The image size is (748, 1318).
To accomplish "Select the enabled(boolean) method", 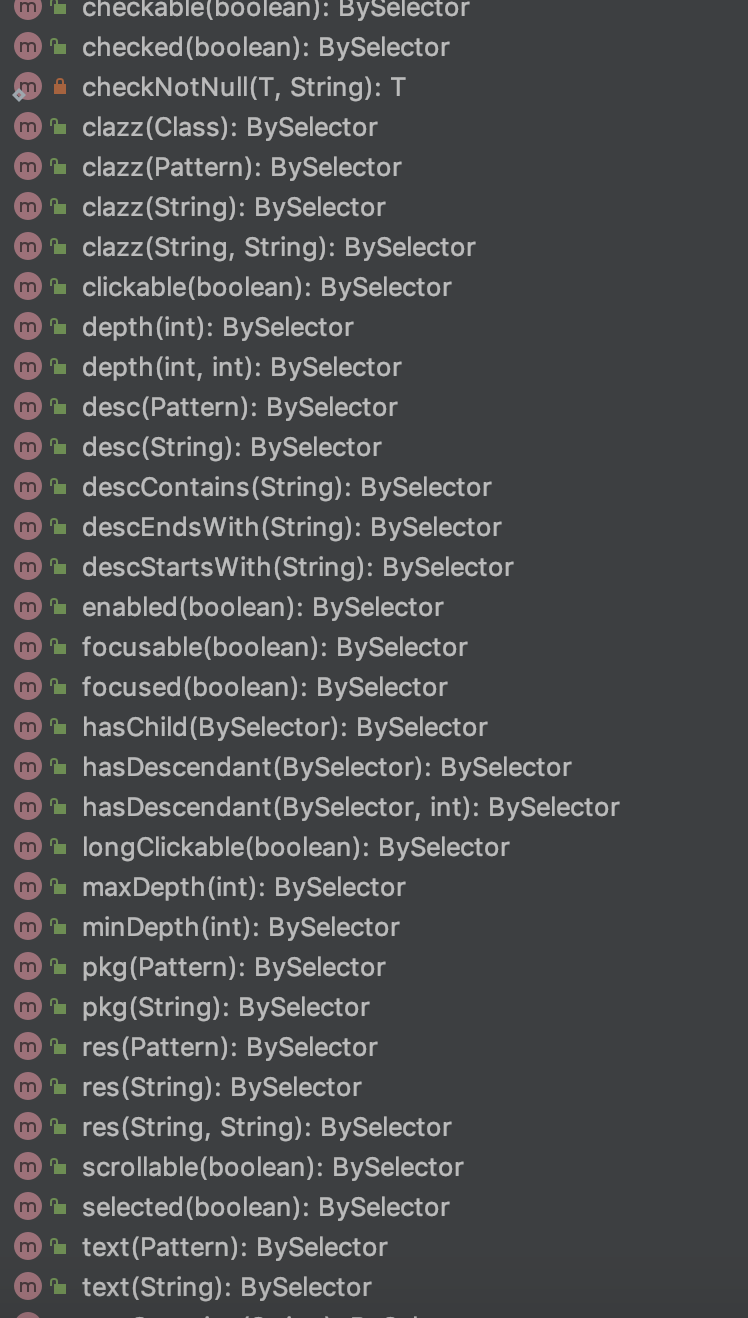I will [x=262, y=607].
